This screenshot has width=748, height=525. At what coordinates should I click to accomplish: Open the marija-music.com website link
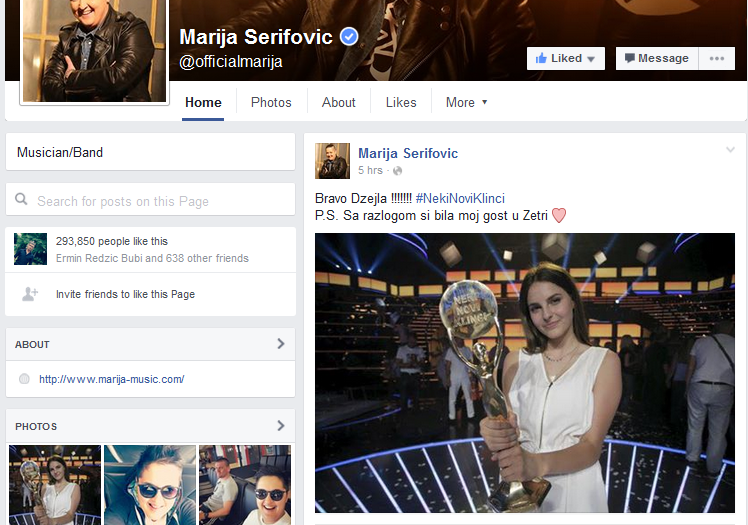point(111,379)
